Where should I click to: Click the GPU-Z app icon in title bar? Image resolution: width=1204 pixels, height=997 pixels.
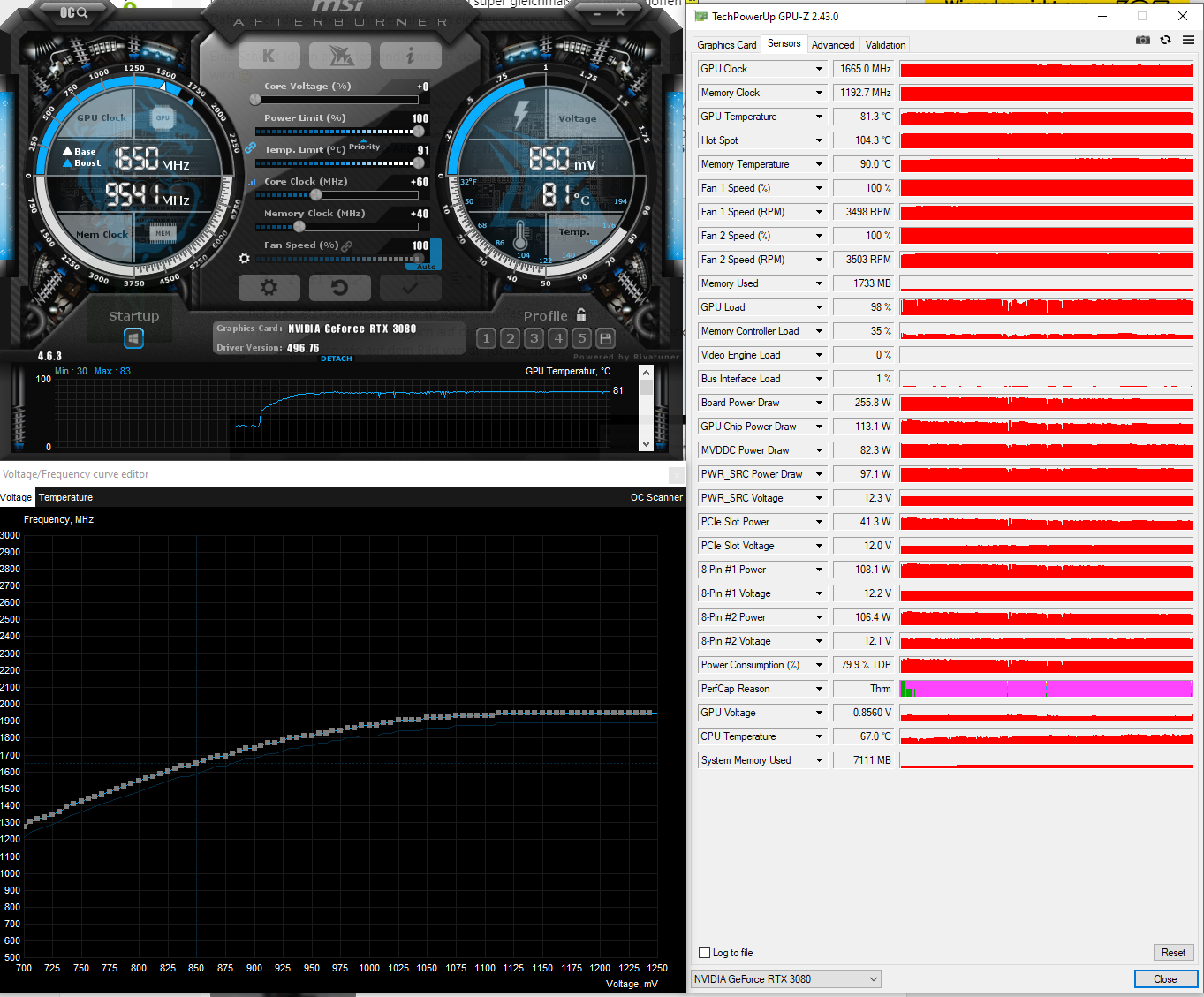pyautogui.click(x=701, y=16)
